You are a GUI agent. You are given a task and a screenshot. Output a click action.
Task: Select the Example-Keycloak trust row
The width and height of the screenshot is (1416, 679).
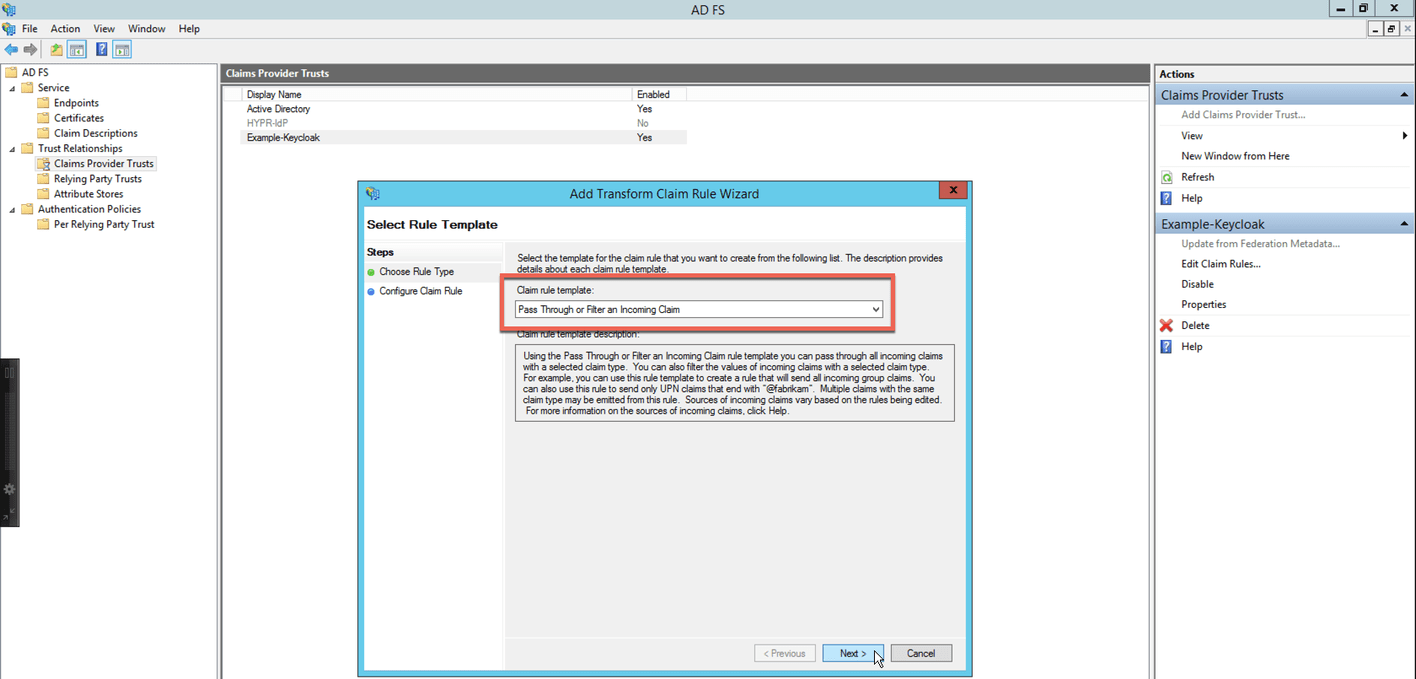(x=464, y=137)
